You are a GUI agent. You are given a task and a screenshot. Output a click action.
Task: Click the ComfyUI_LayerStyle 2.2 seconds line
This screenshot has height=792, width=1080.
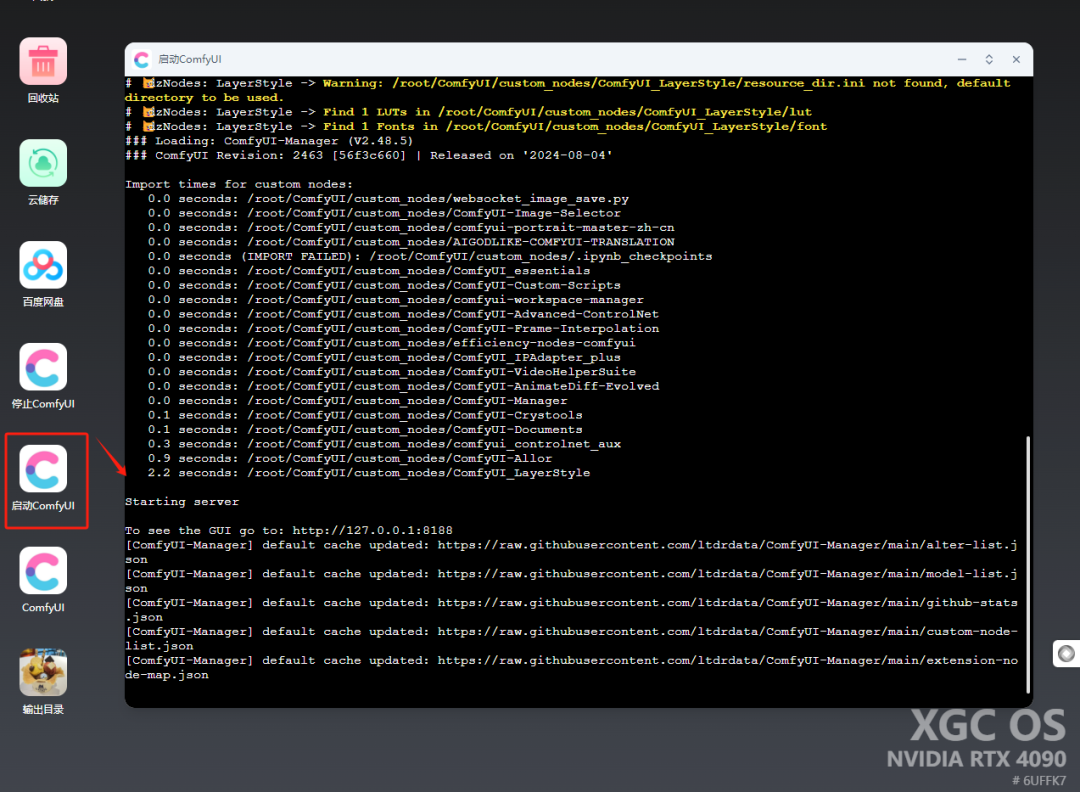(368, 472)
